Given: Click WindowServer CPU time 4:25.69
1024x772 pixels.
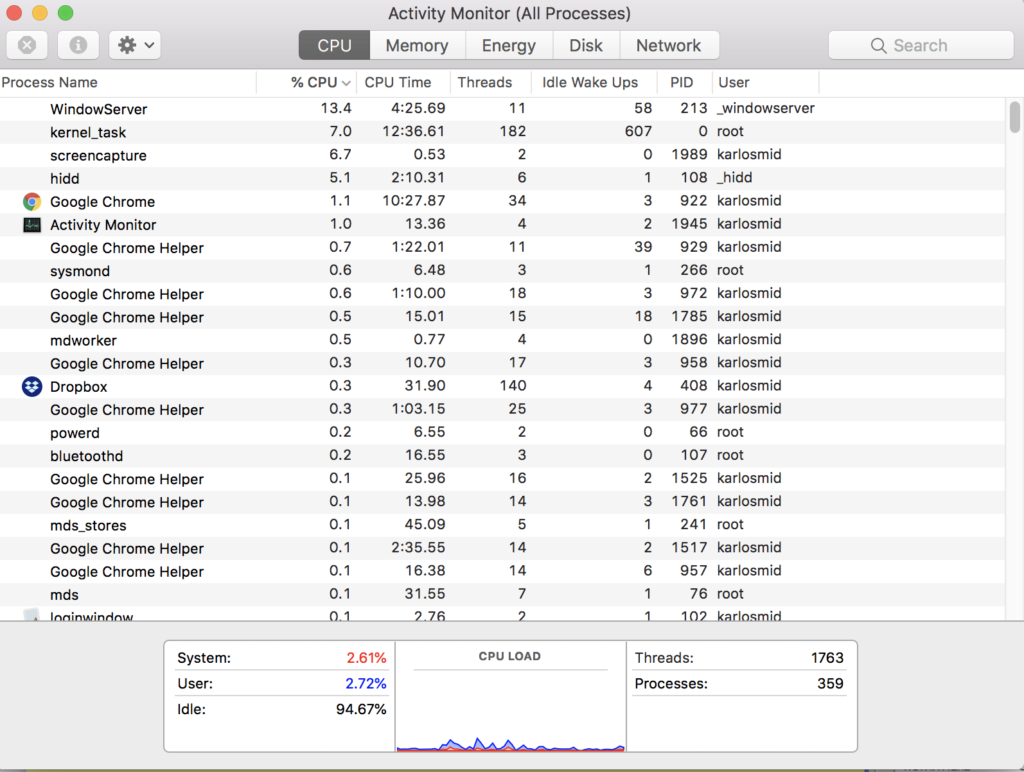Looking at the screenshot, I should click(418, 108).
